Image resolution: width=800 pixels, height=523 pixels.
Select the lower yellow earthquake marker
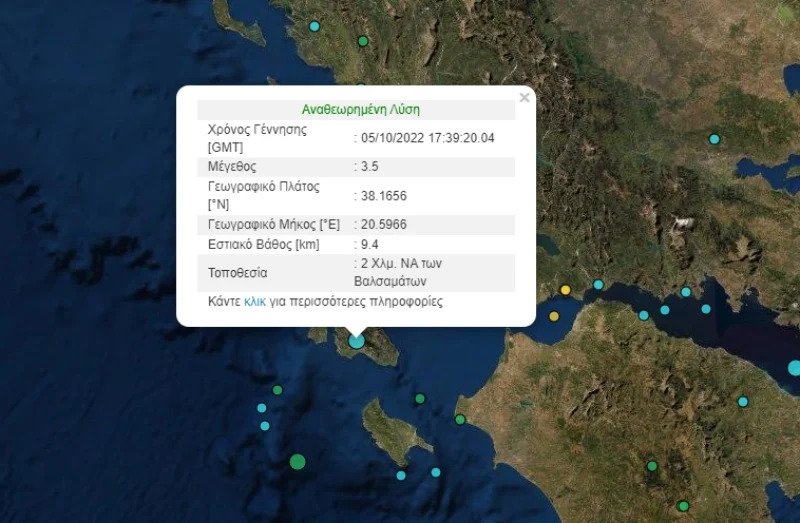click(554, 317)
